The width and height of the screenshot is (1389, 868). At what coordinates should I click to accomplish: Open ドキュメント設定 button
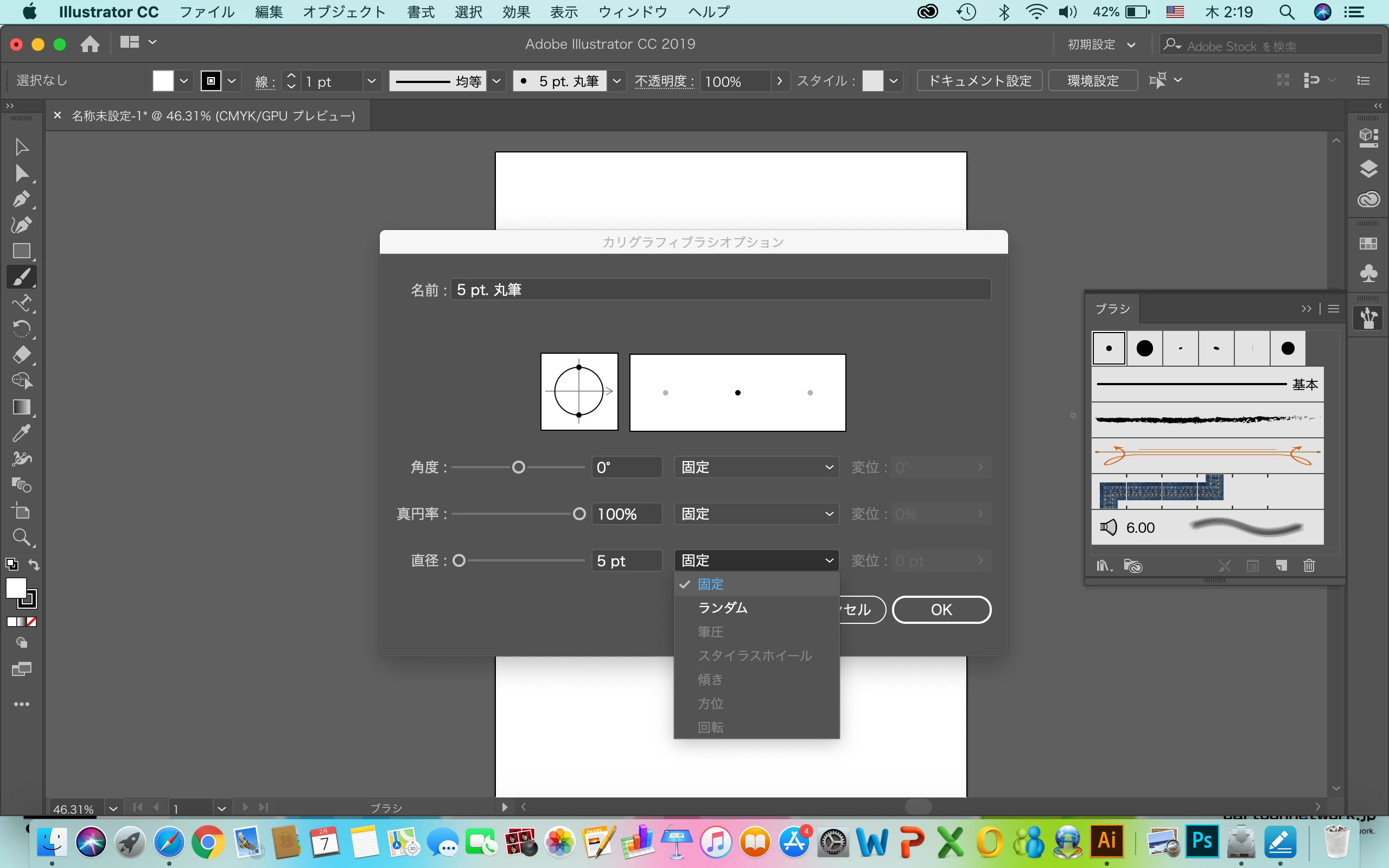click(x=979, y=81)
